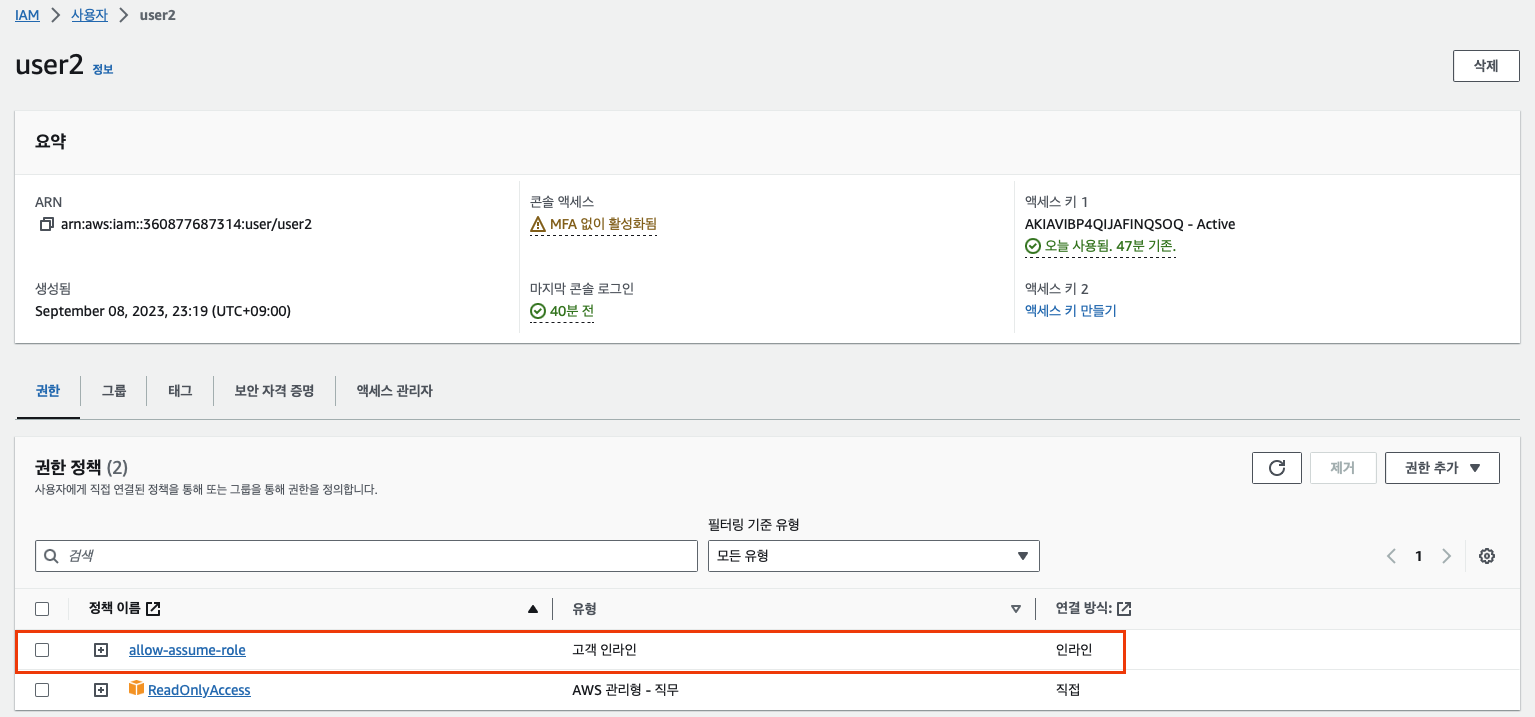Viewport: 1535px width, 717px height.
Task: Select the allow-assume-role policy checkbox
Action: (42, 650)
